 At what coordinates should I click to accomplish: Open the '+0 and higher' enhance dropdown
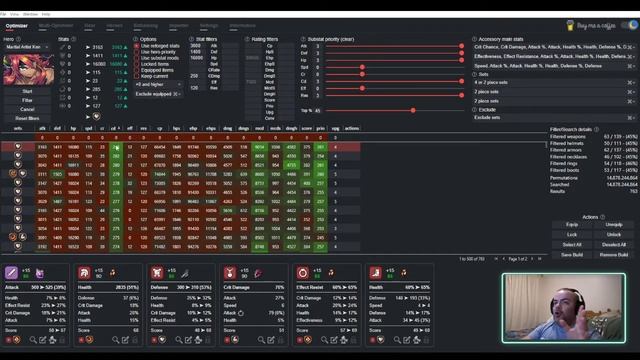point(158,84)
